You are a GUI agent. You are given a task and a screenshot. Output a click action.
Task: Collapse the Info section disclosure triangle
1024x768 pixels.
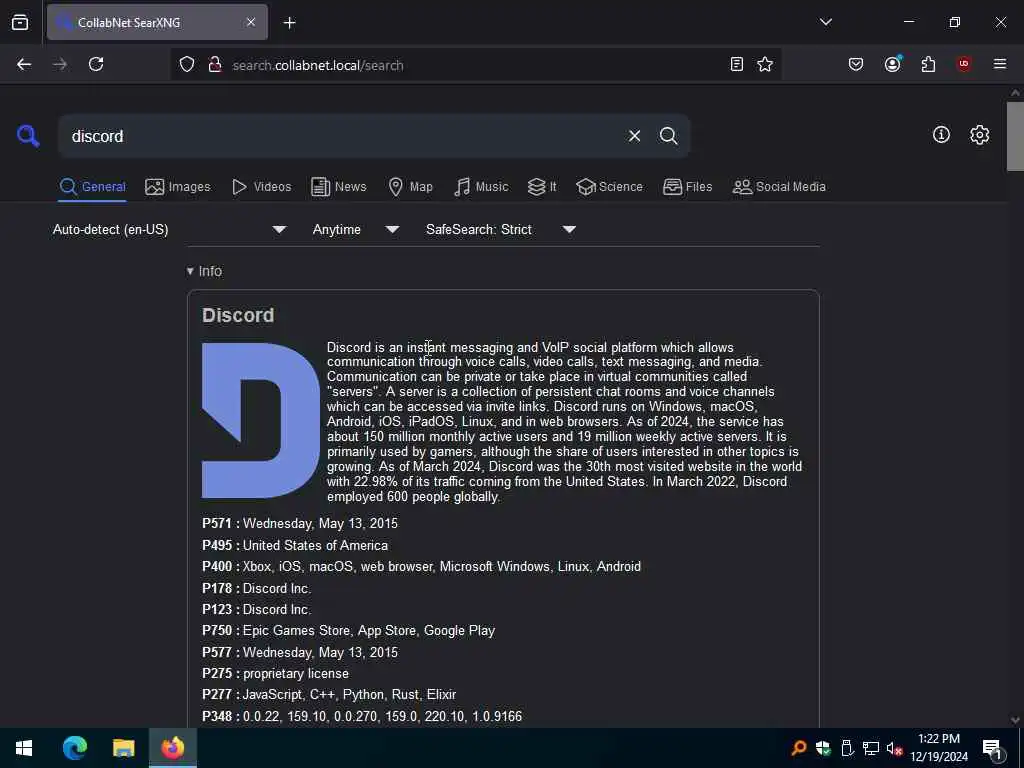(190, 271)
